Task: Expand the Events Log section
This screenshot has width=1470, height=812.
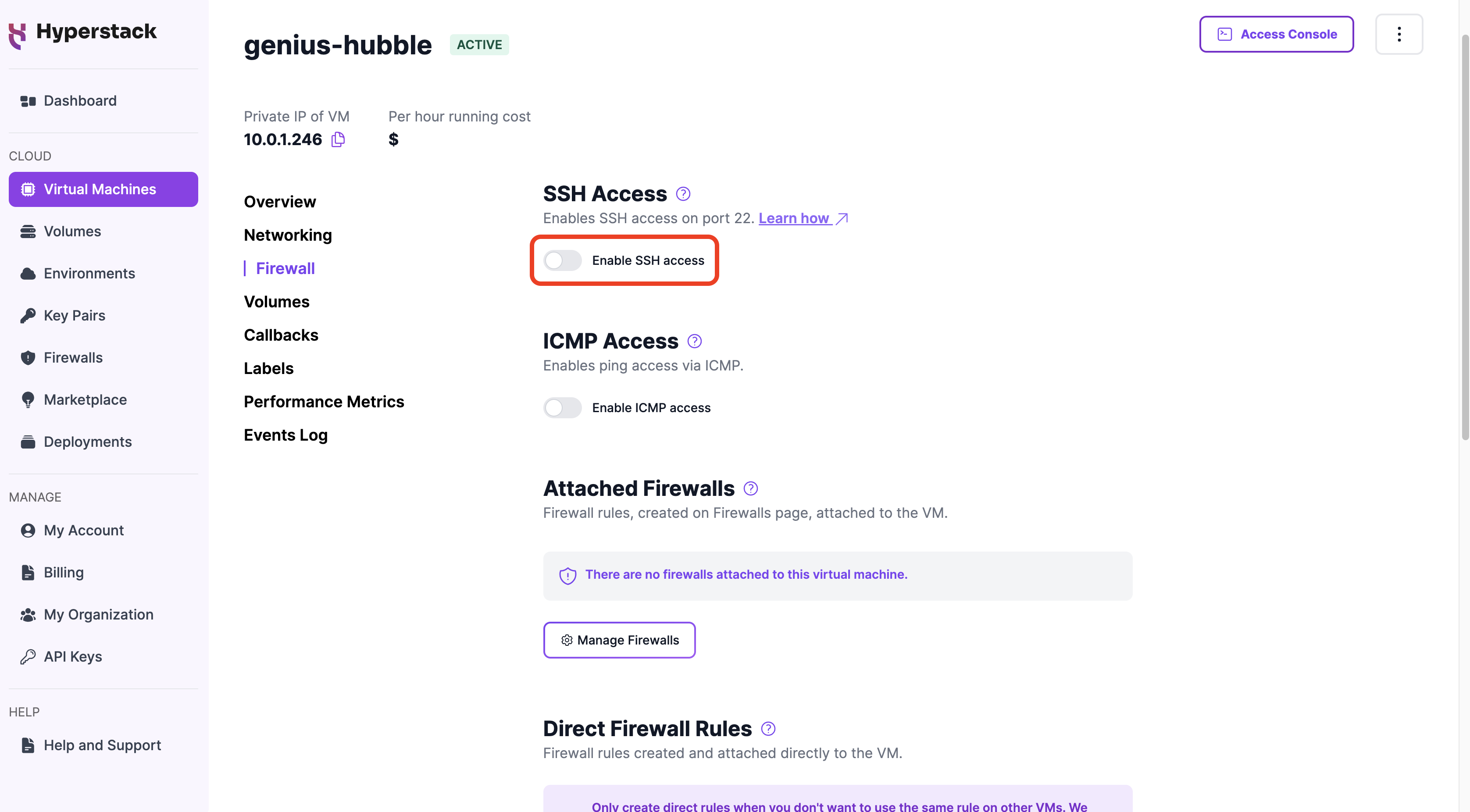Action: click(285, 435)
